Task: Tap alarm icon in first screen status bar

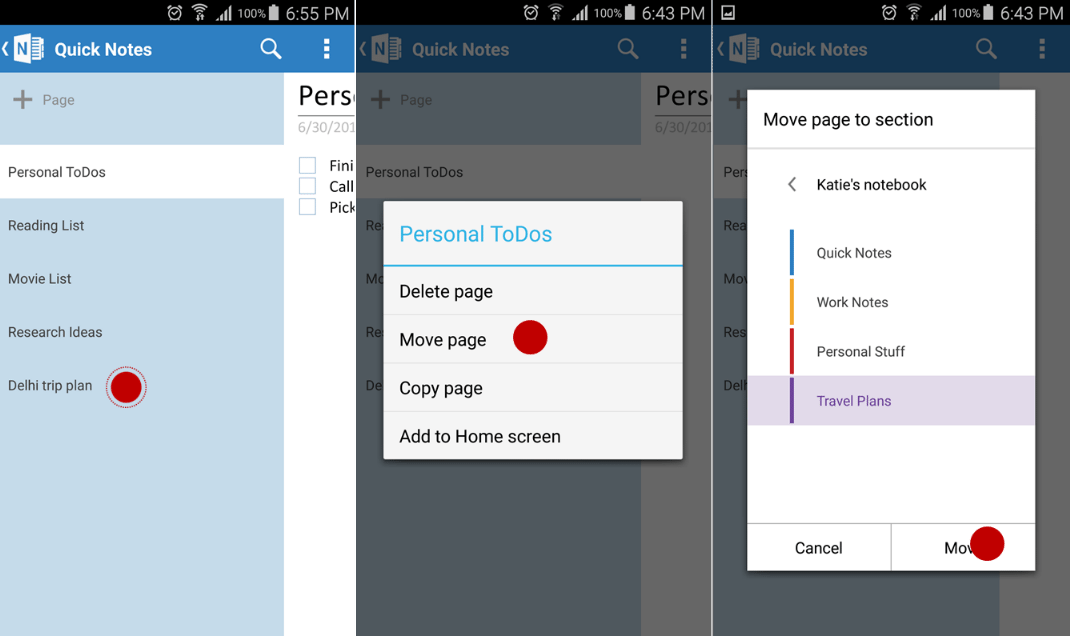Action: [x=175, y=12]
